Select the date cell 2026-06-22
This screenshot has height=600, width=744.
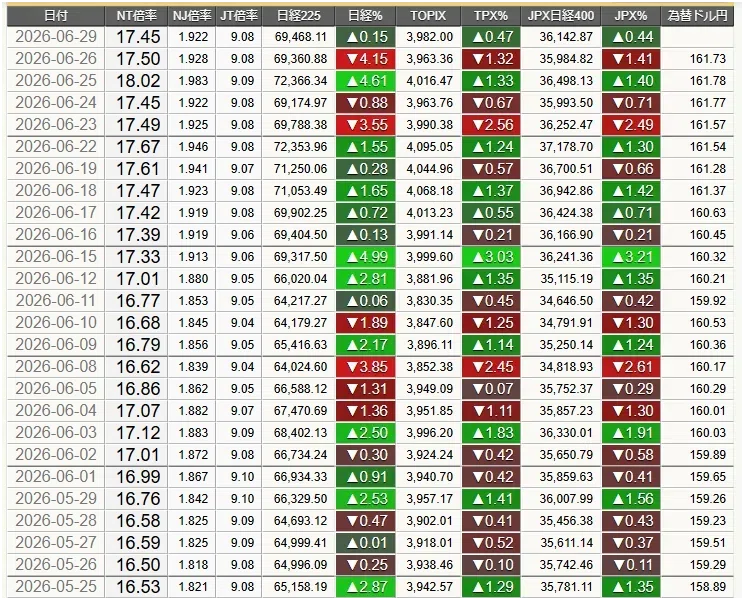click(56, 147)
